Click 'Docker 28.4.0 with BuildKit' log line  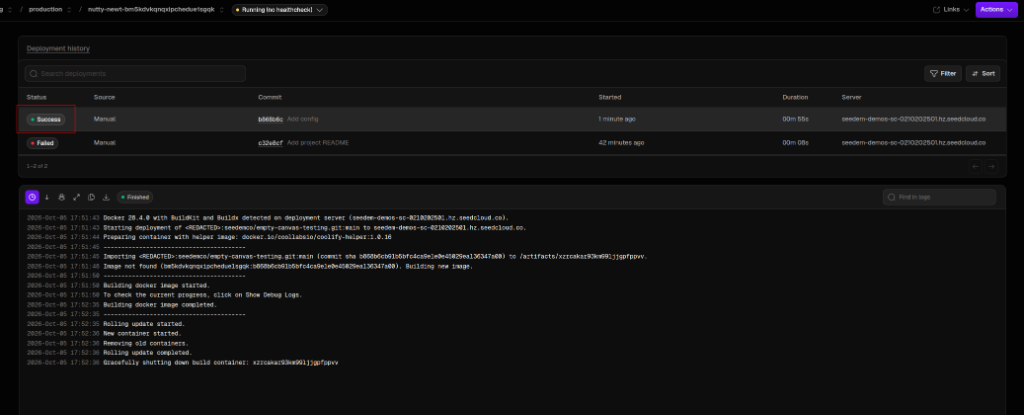click(x=306, y=218)
